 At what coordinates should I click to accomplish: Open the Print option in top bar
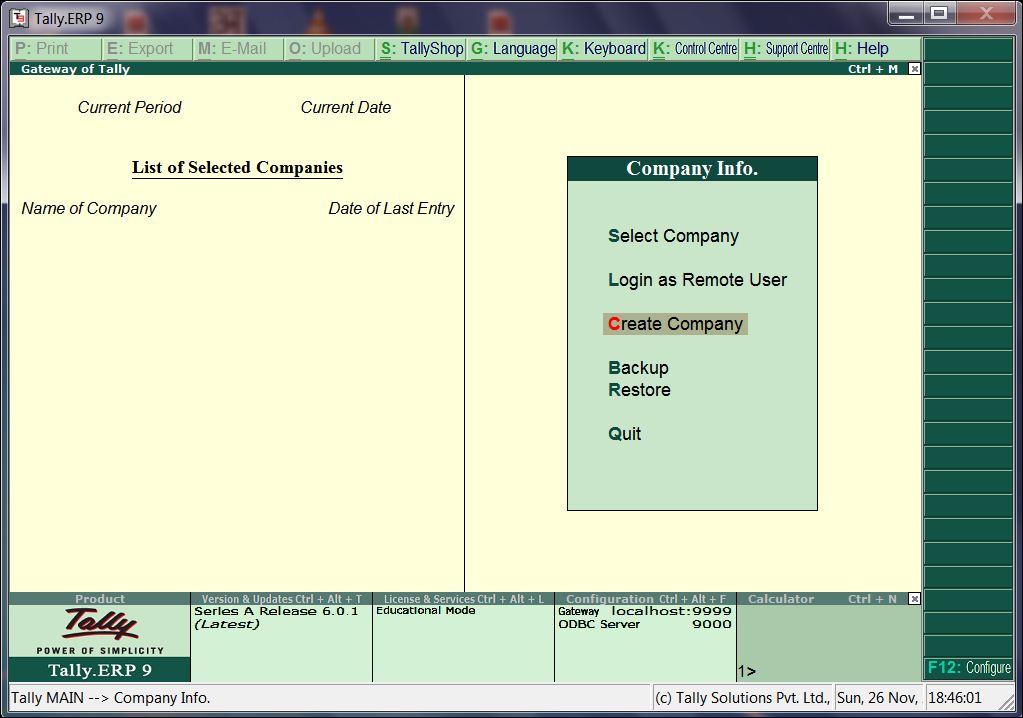[55, 49]
